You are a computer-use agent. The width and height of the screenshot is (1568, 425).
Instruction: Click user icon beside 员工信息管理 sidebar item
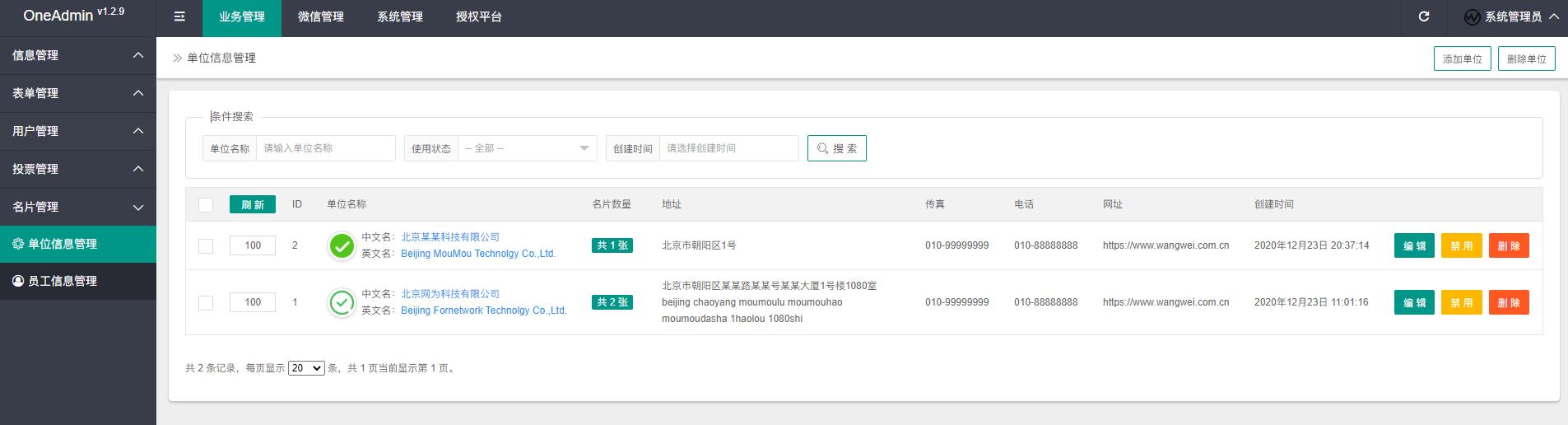18,281
